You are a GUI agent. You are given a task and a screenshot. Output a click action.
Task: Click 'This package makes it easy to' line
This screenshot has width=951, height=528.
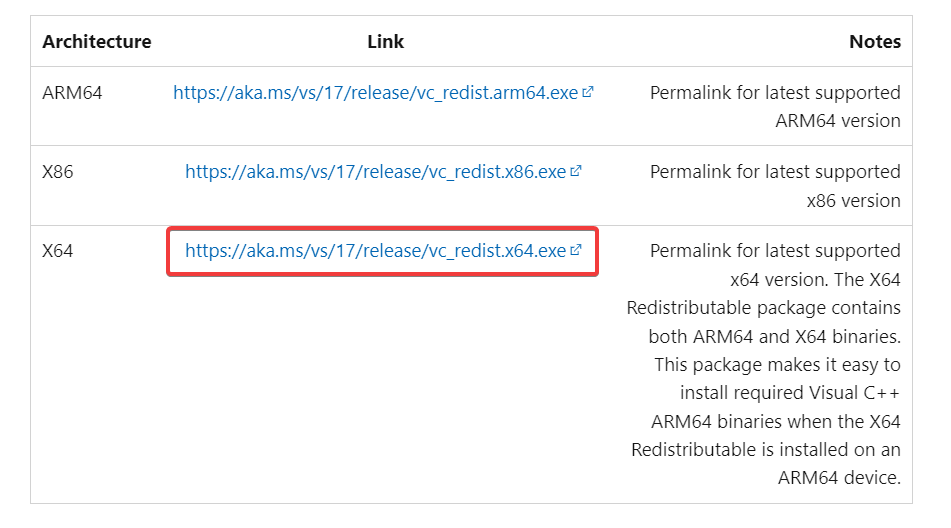778,365
